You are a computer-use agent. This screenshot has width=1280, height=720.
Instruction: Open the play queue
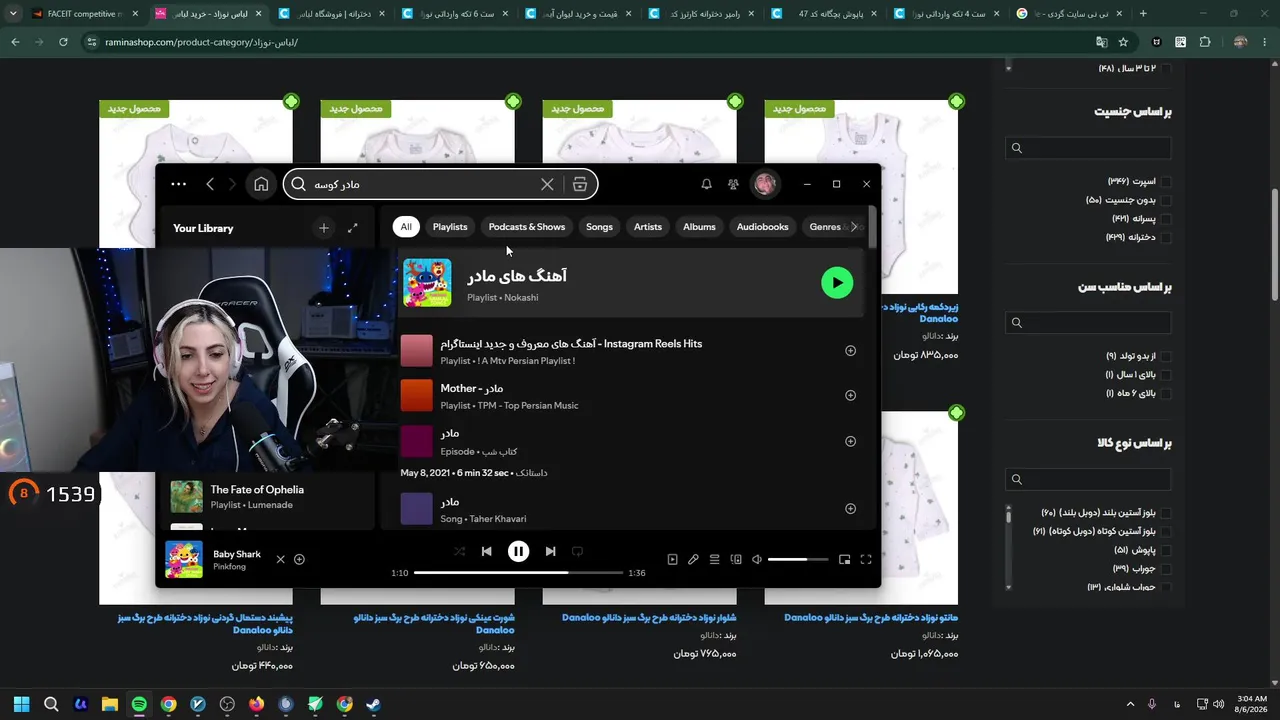(x=714, y=560)
